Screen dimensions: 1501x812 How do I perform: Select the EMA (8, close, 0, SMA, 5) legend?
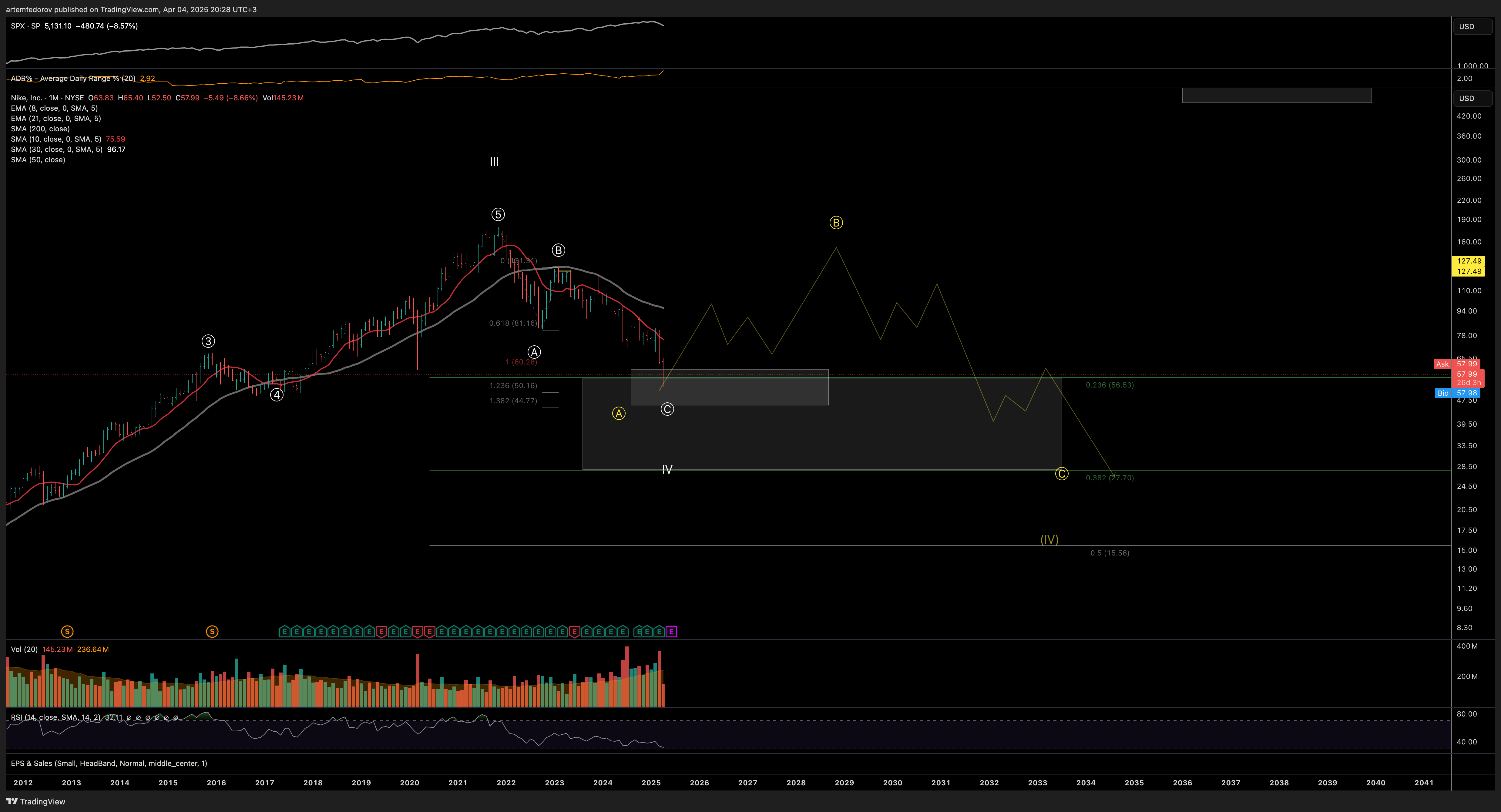(x=54, y=108)
